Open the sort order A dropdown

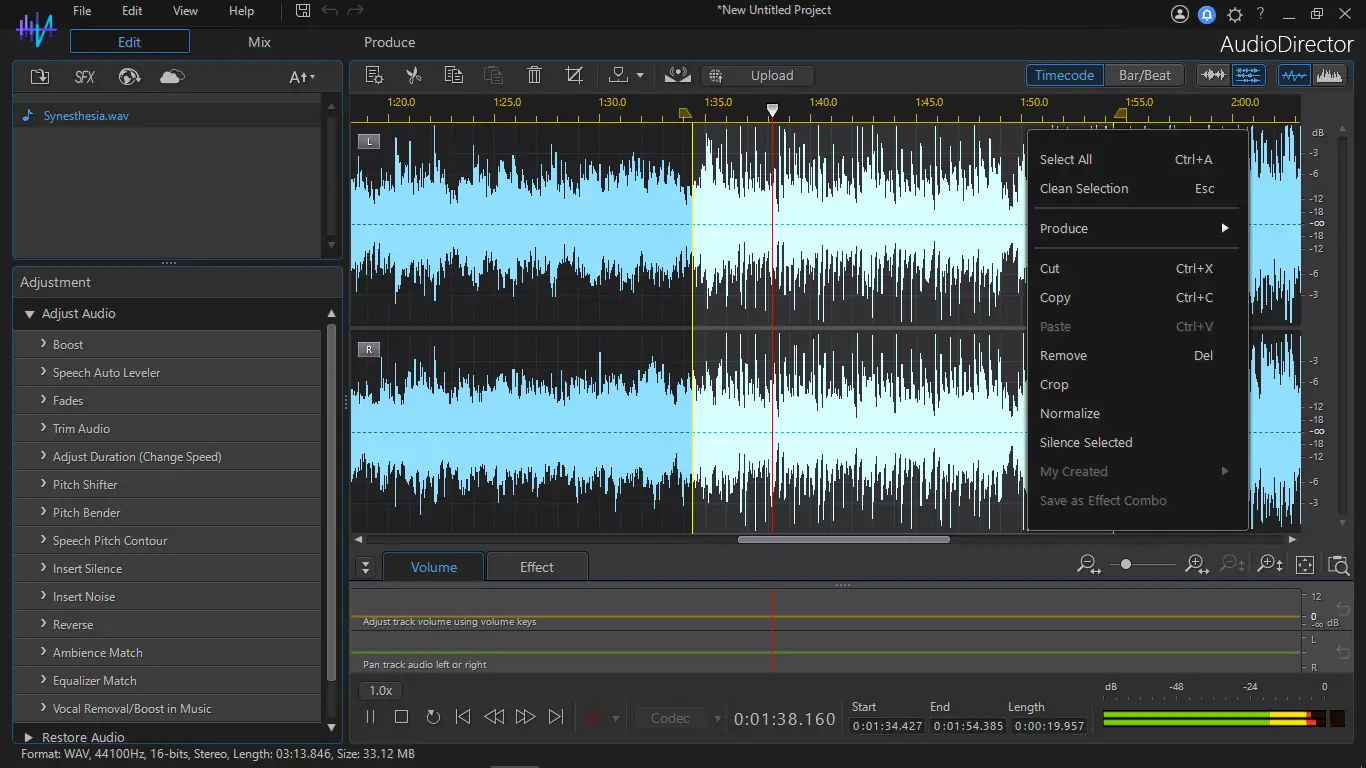tap(301, 77)
